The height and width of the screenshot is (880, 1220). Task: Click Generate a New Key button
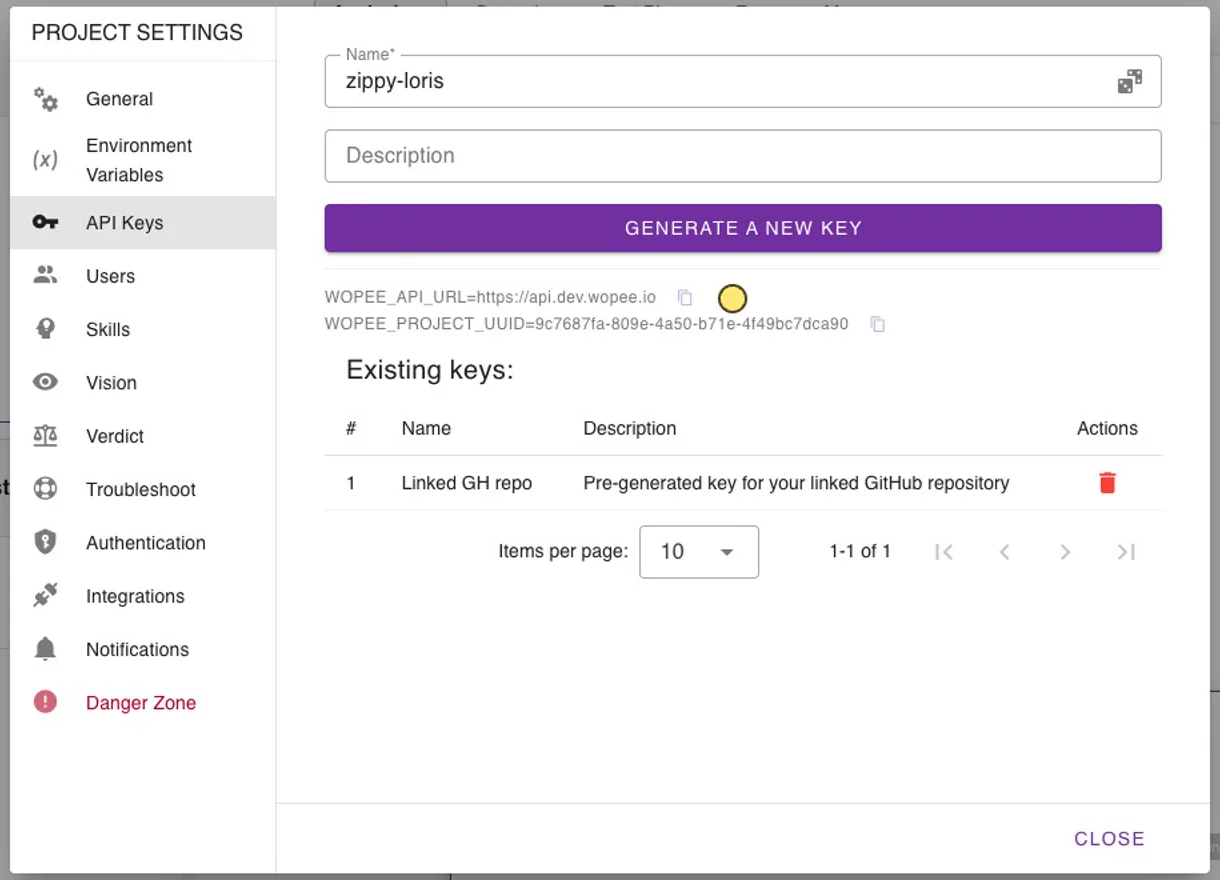743,228
